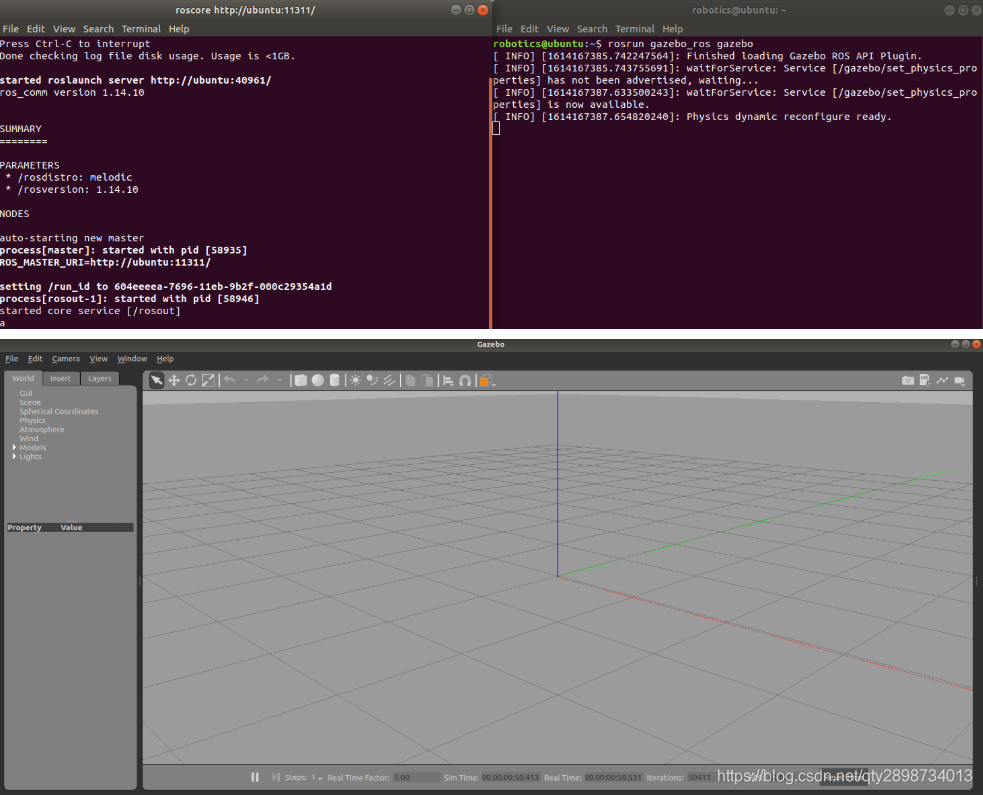Select the arrow selection mode tool in Gazebo
The image size is (983, 795).
pos(156,380)
